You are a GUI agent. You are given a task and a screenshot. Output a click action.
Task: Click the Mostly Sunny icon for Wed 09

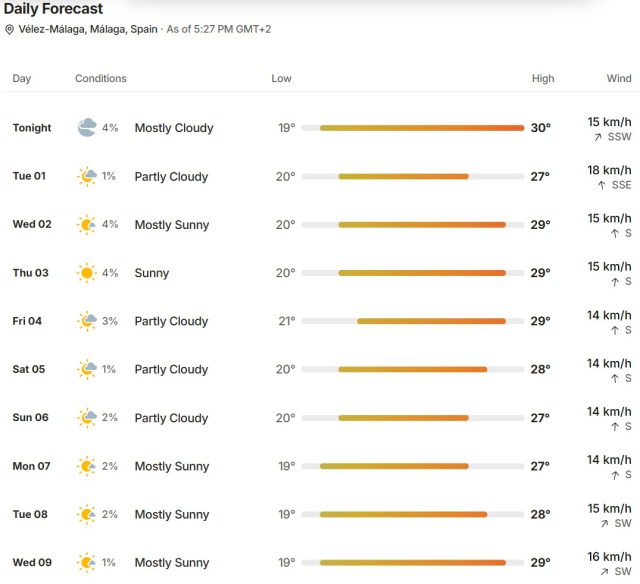[x=87, y=562]
